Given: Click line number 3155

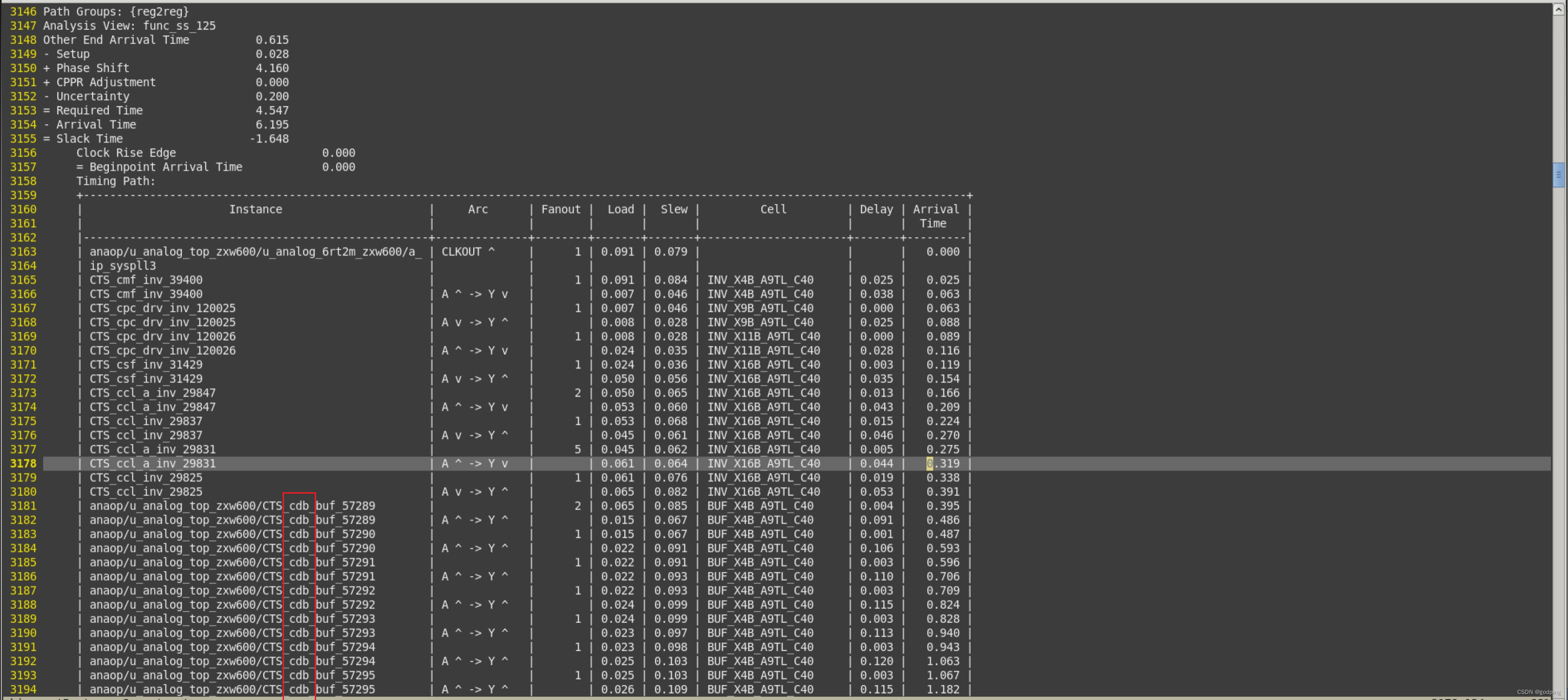Looking at the screenshot, I should (x=23, y=138).
